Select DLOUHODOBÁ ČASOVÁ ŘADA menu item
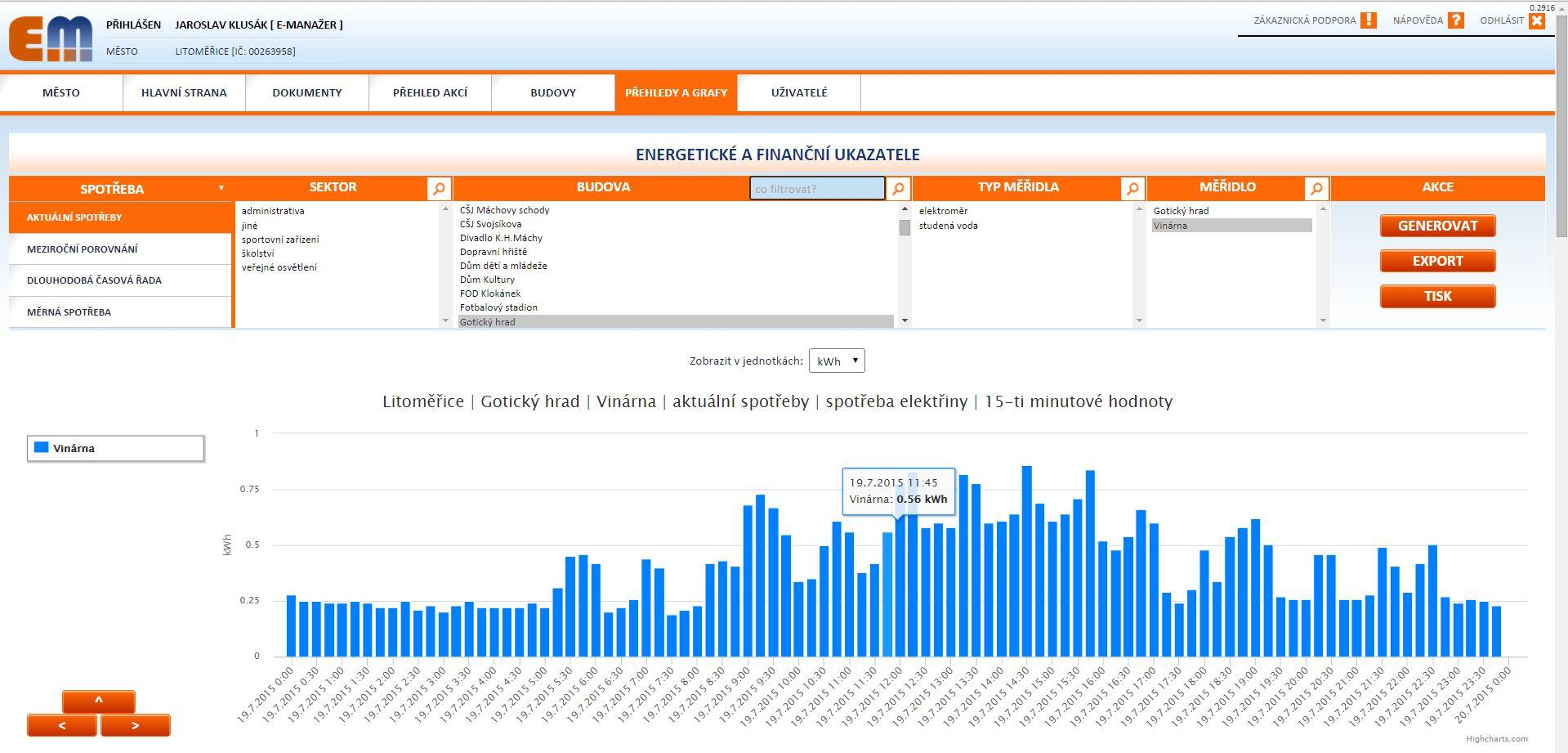 (x=121, y=280)
